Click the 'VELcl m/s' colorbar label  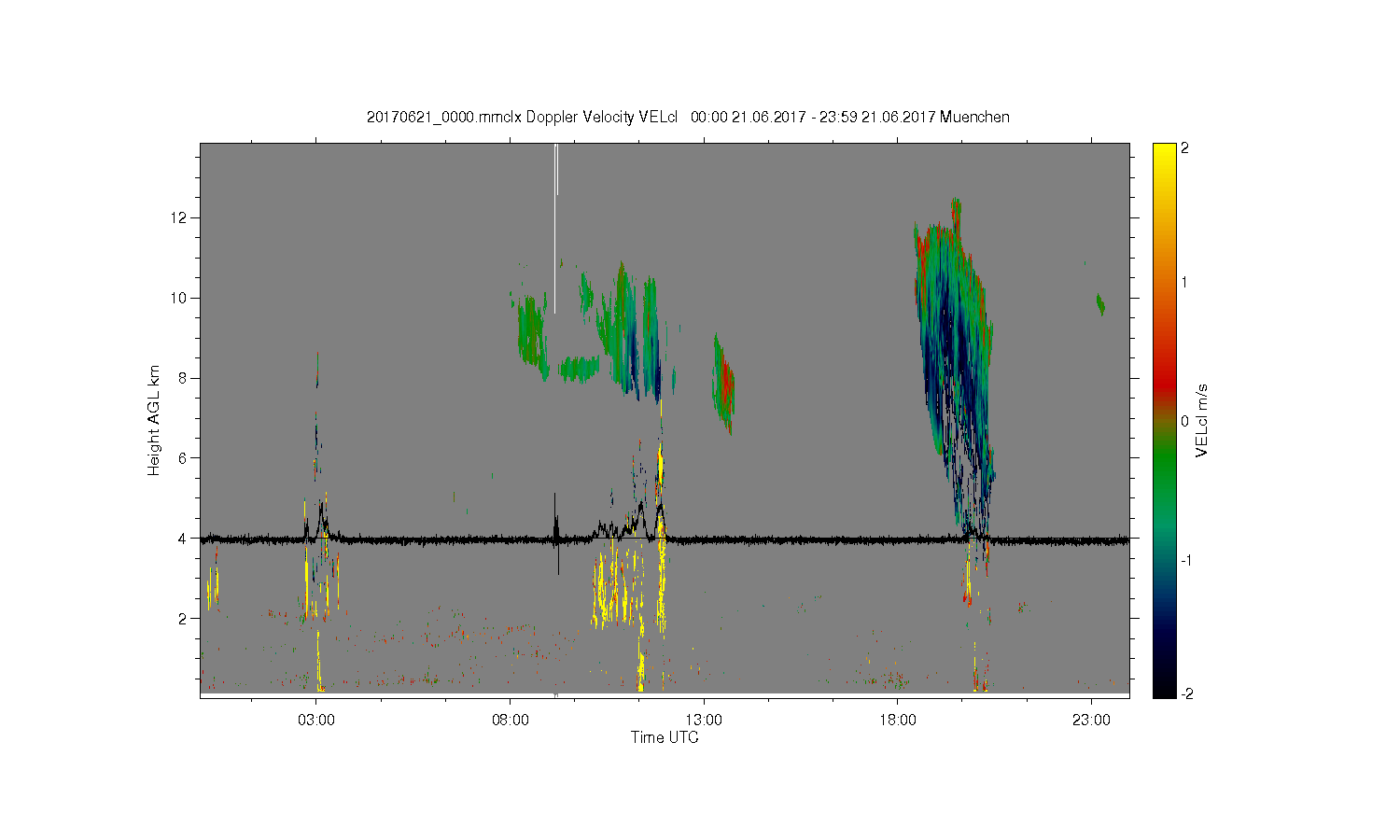pyautogui.click(x=1202, y=420)
